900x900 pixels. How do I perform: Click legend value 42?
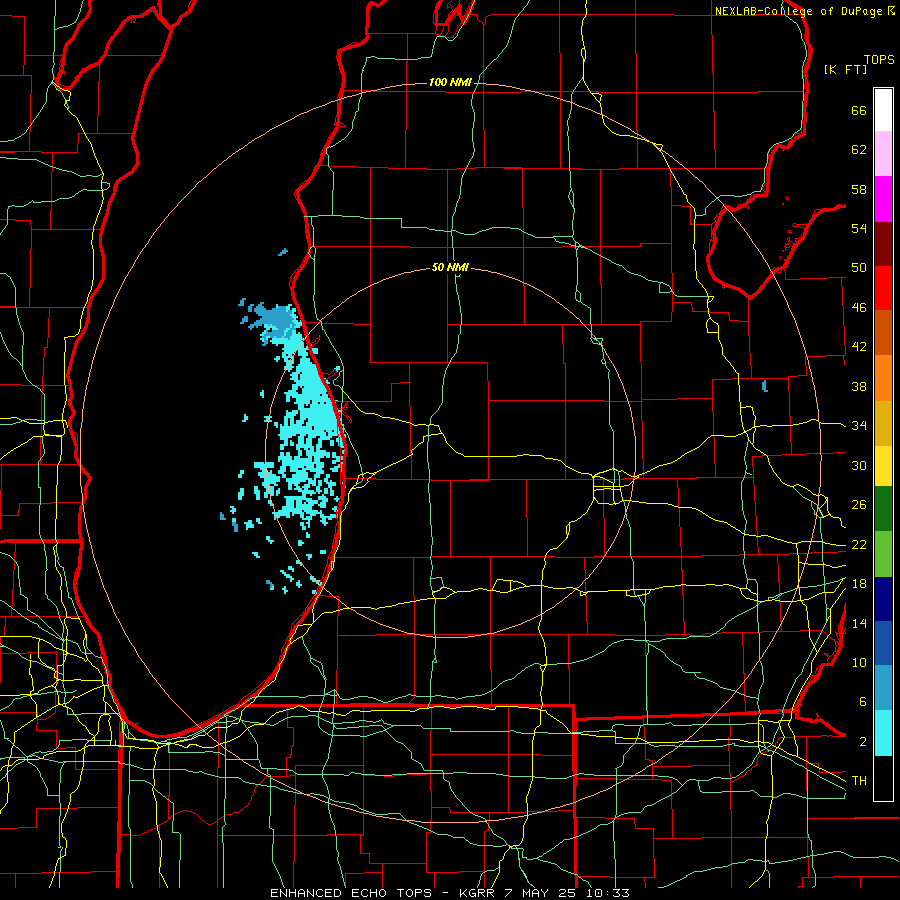pyautogui.click(x=859, y=347)
